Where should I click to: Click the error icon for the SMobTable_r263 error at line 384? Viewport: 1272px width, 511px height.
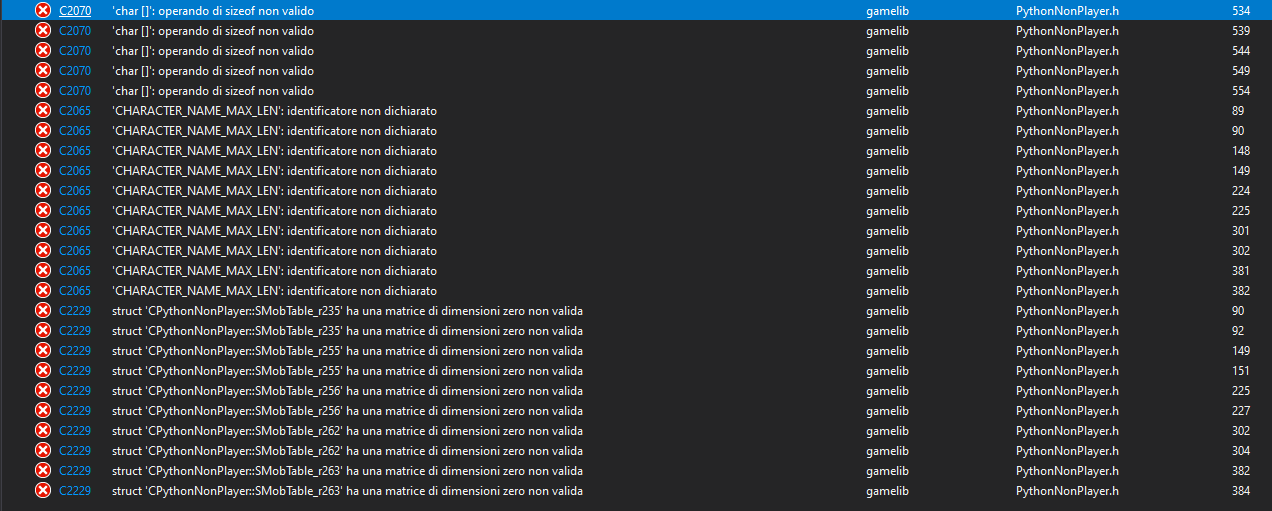click(43, 490)
